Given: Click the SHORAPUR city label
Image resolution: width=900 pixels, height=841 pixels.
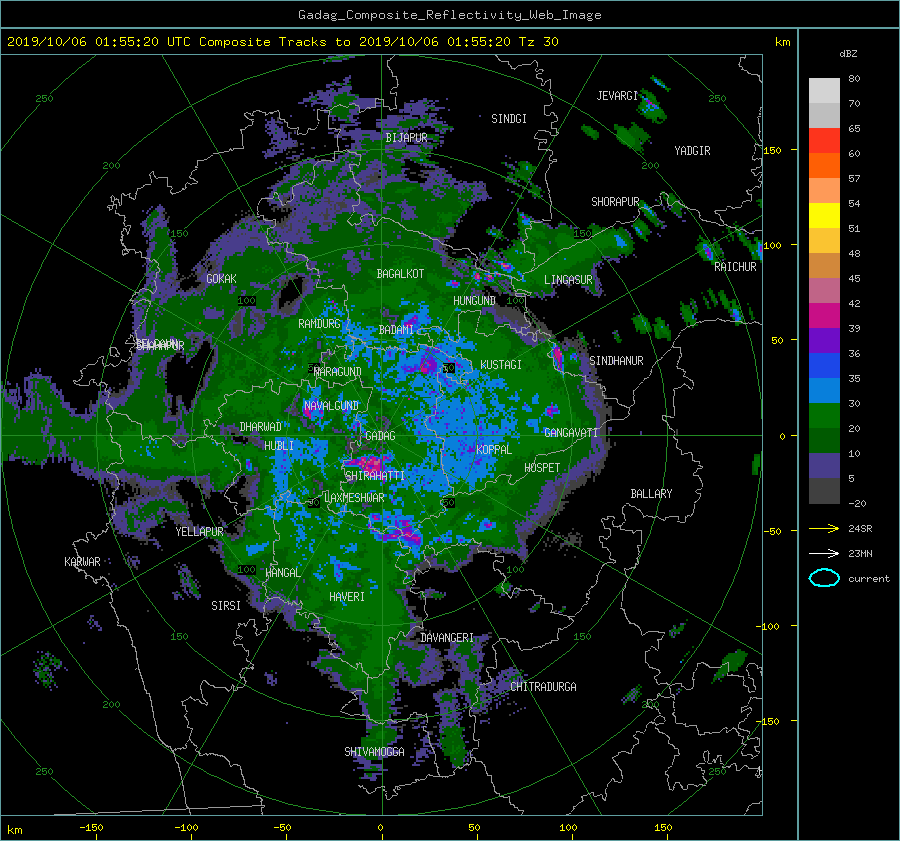Looking at the screenshot, I should [x=615, y=202].
